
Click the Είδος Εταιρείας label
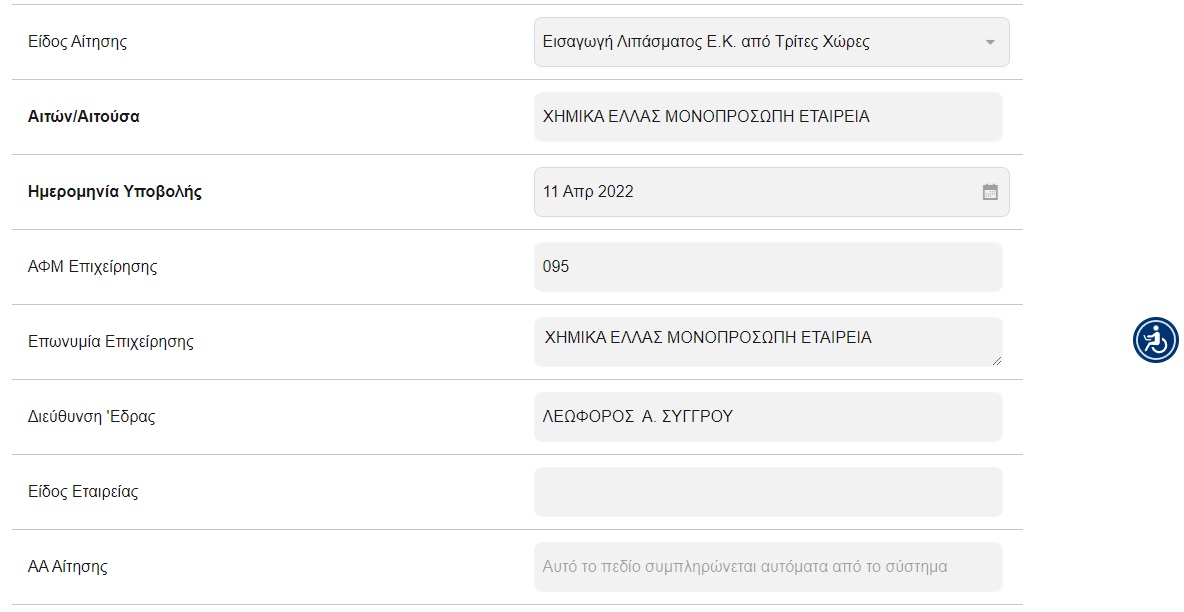click(83, 492)
